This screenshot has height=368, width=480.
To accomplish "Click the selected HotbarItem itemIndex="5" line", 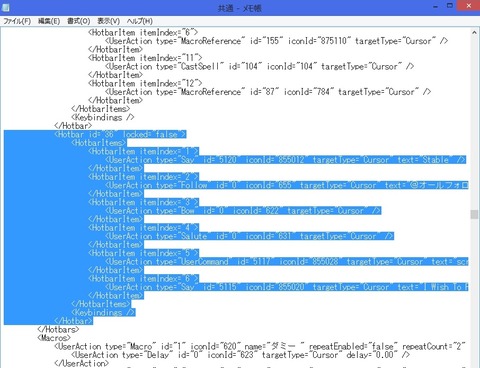I will coord(143,253).
